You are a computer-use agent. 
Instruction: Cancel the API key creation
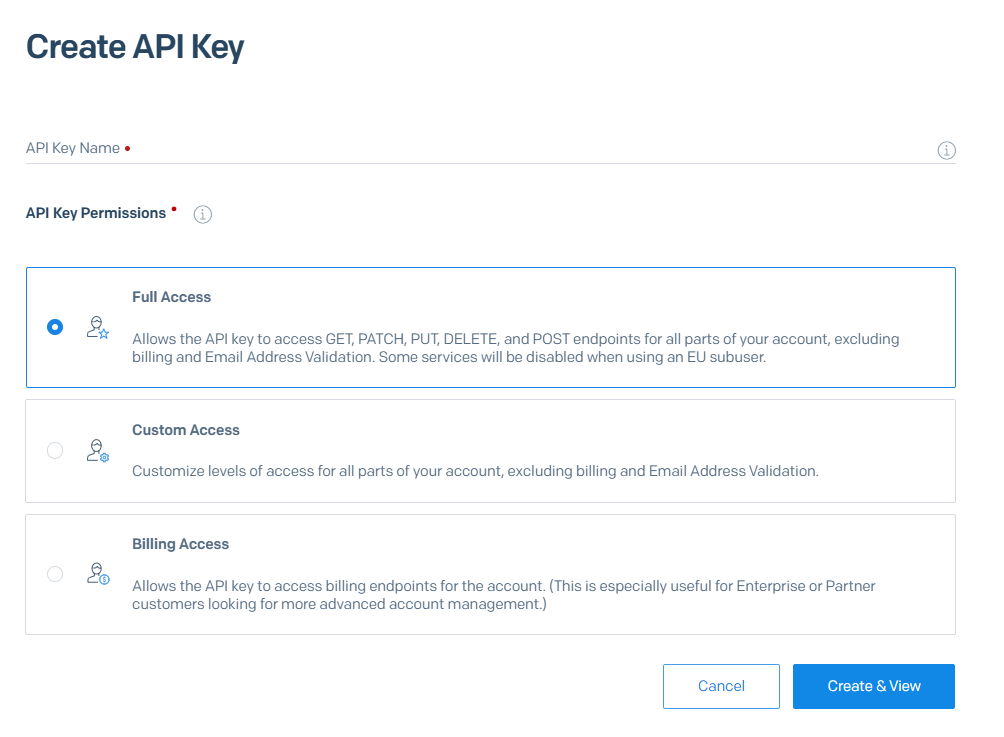click(721, 686)
